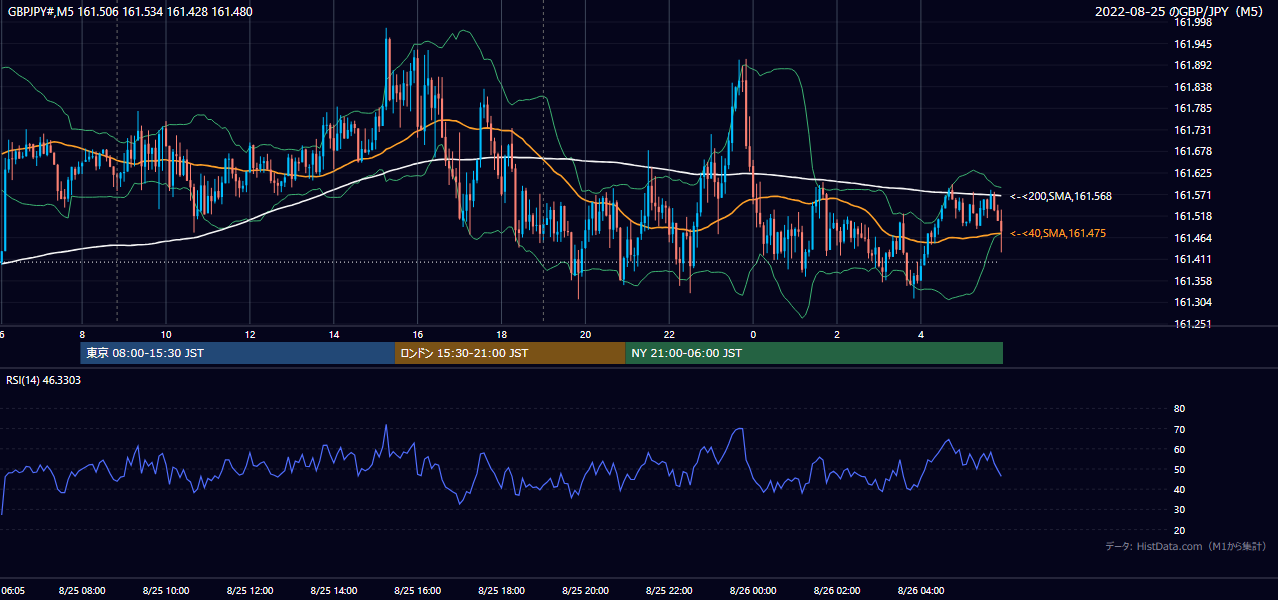Click hour marker 14 under the price chart
The height and width of the screenshot is (600, 1278).
pyautogui.click(x=334, y=334)
